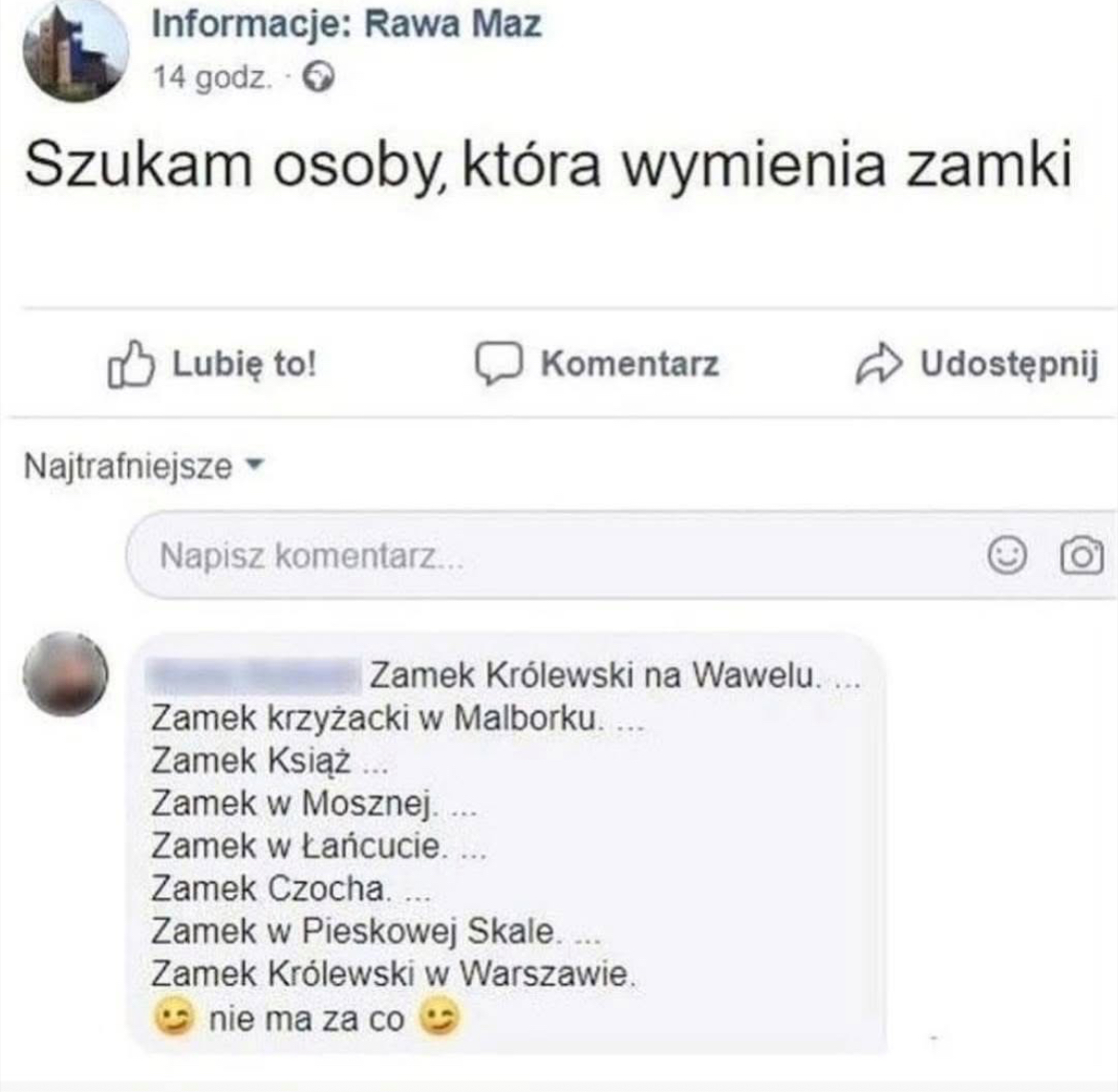Expand the Najtrafniejsze sorting dropdown
The image size is (1118, 1092).
144,467
